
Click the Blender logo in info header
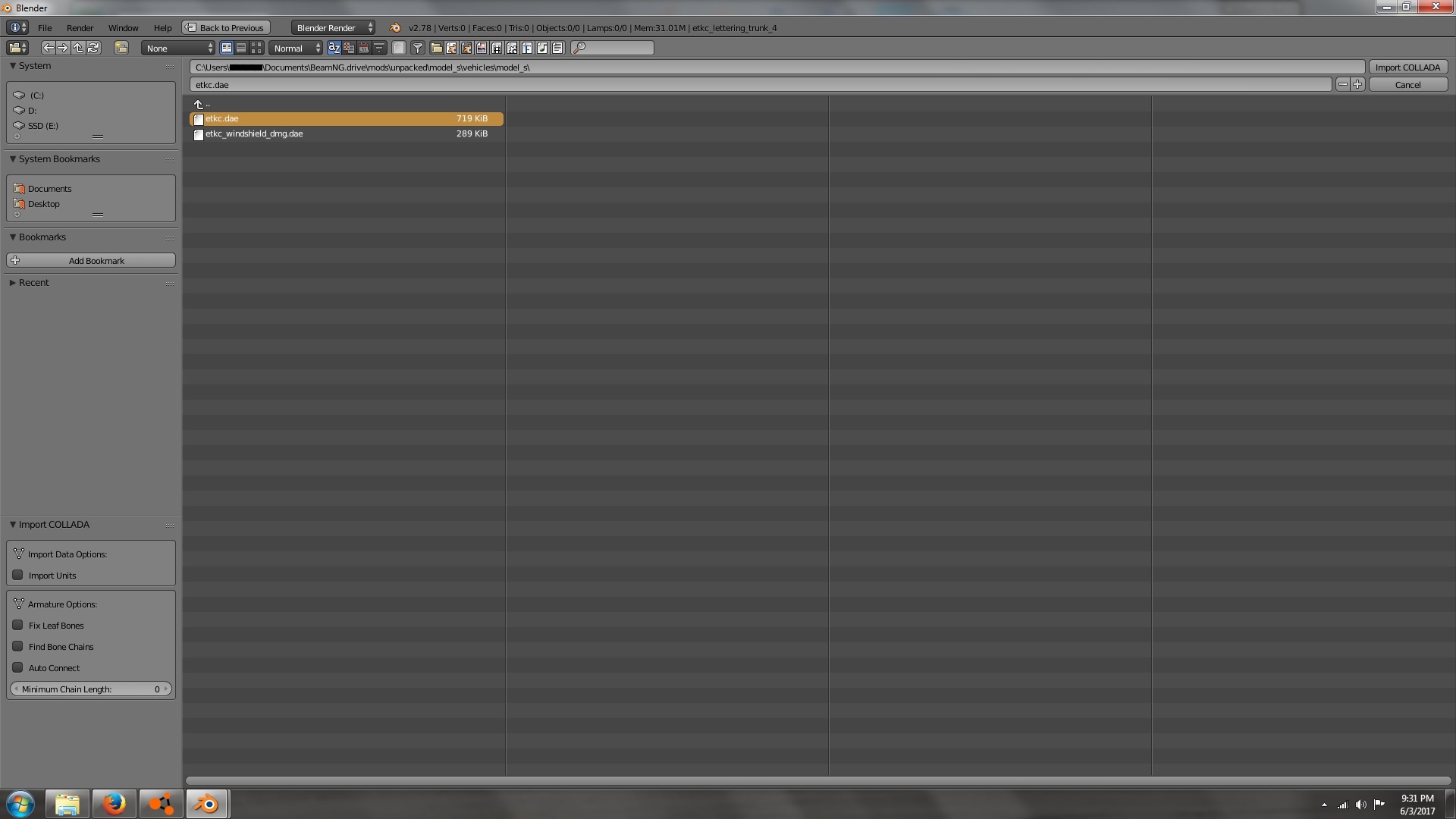click(395, 27)
